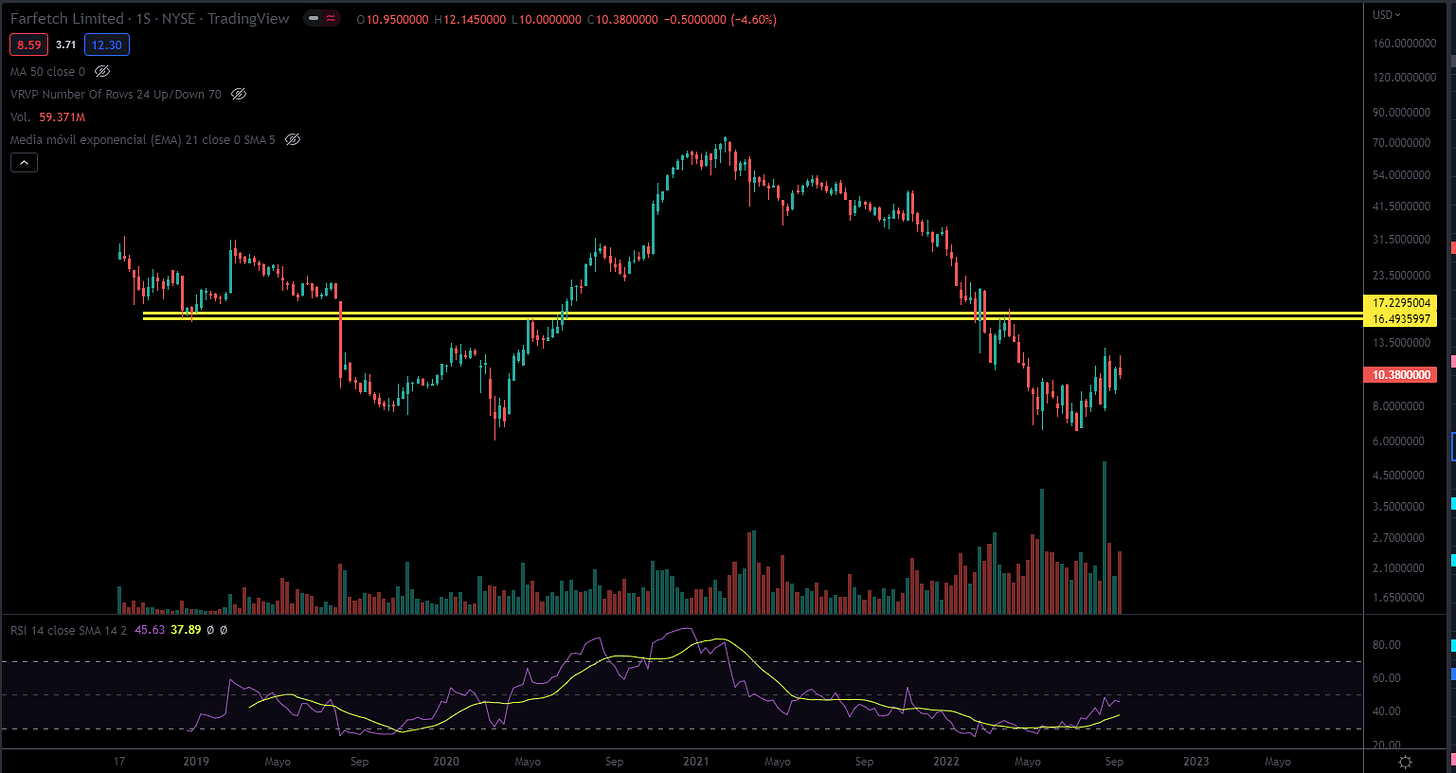
Task: Select the upper yellow horizontal line
Action: click(753, 313)
